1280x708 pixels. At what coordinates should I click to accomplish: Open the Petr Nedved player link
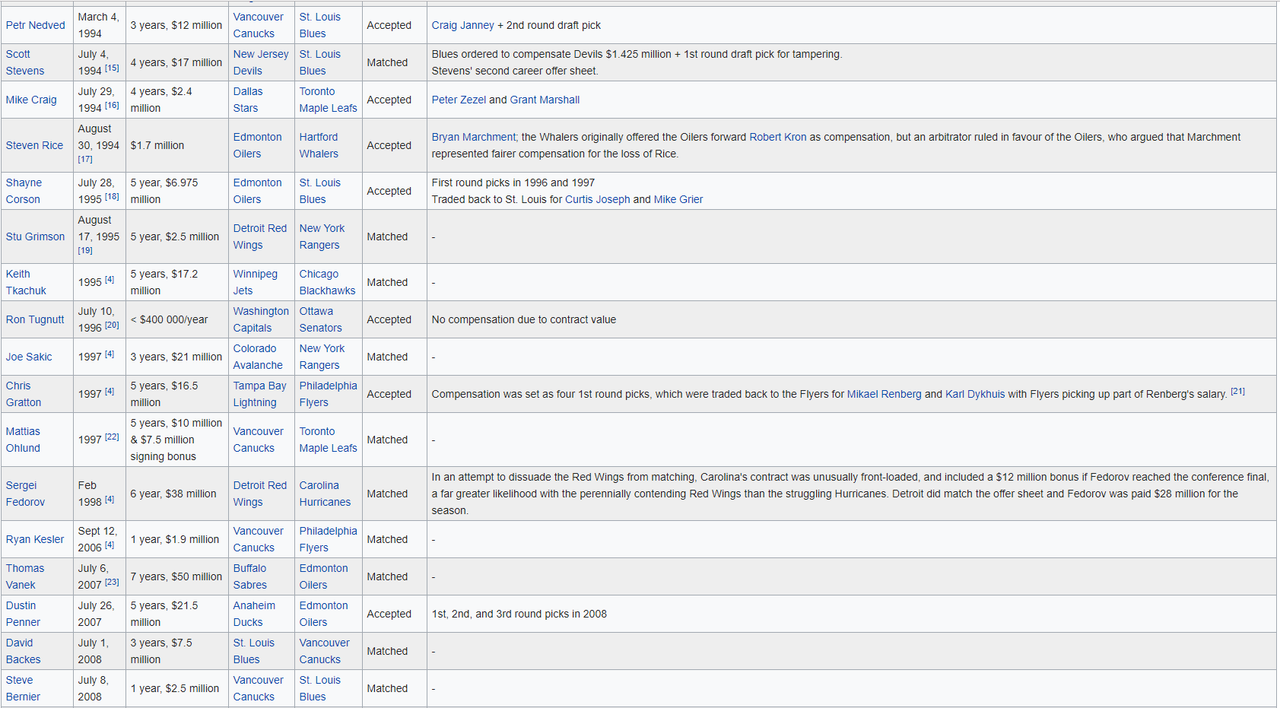[x=36, y=25]
